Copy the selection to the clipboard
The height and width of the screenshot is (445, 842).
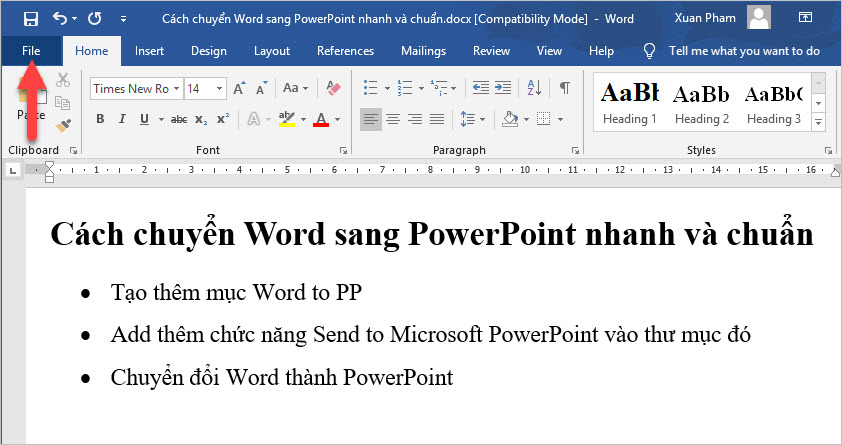(x=63, y=103)
